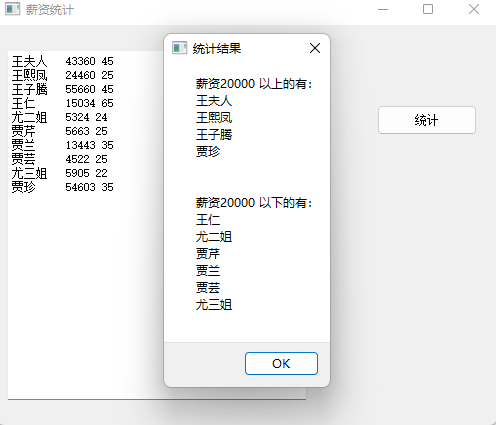Maximize the 薪资统计 window
This screenshot has width=496, height=425.
pyautogui.click(x=428, y=9)
